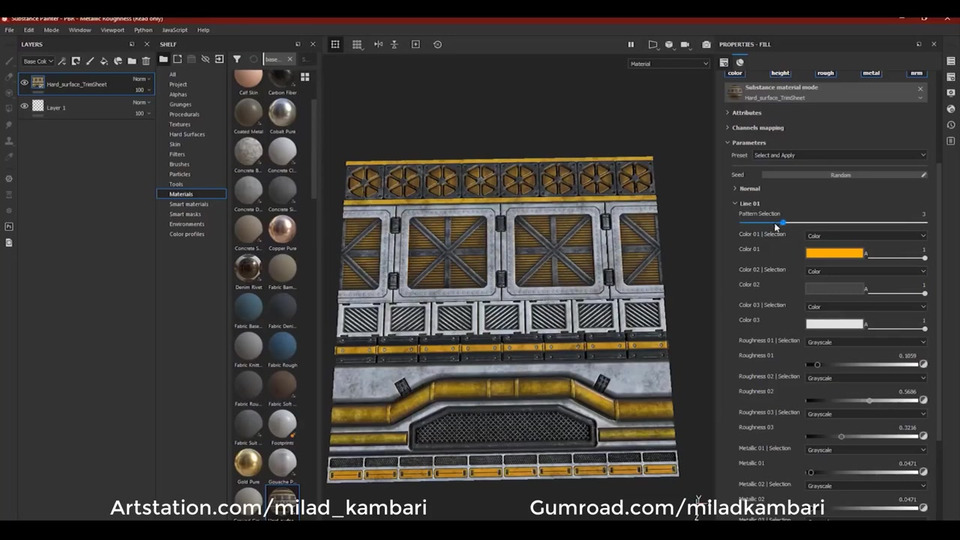Open Color 01 Selection dropdown
The width and height of the screenshot is (960, 540).
click(x=866, y=236)
